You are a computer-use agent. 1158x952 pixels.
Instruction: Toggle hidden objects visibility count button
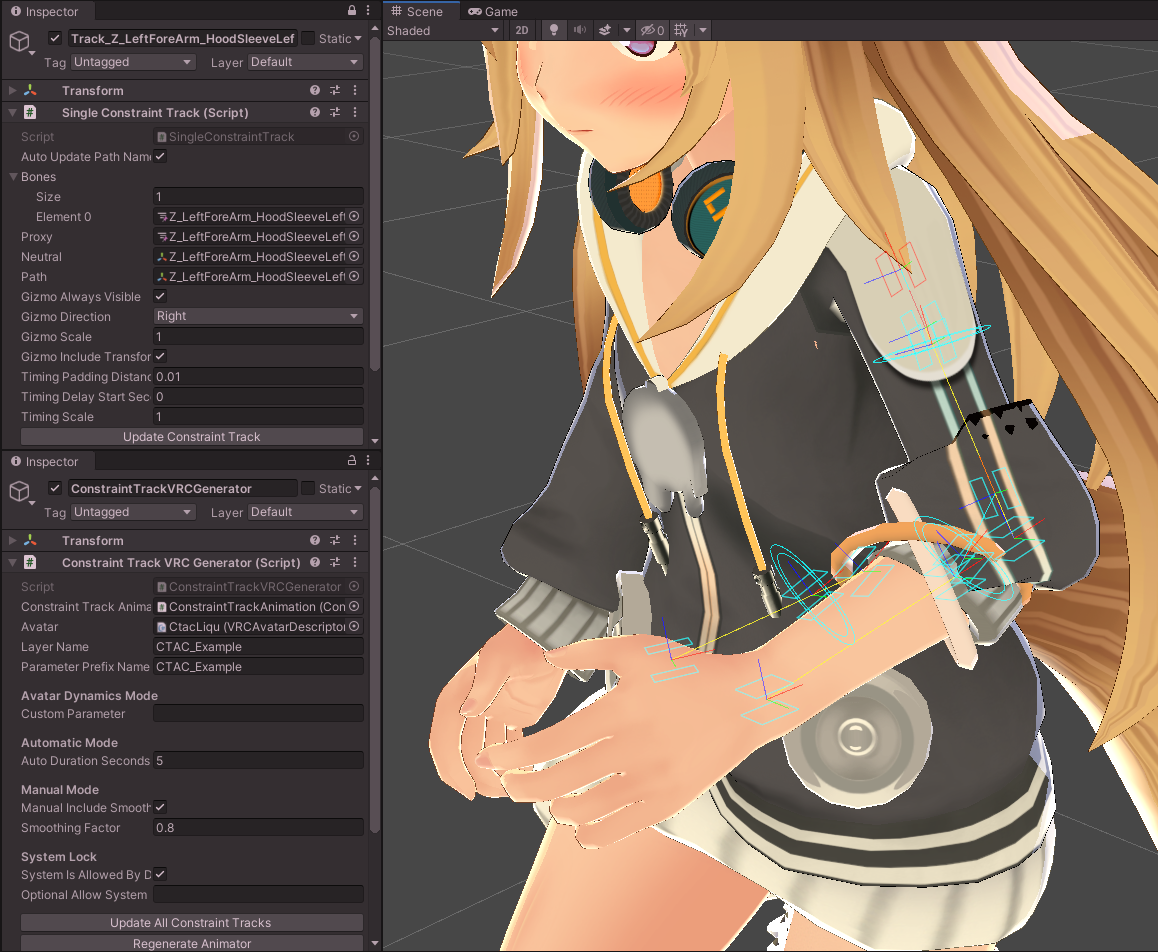652,30
